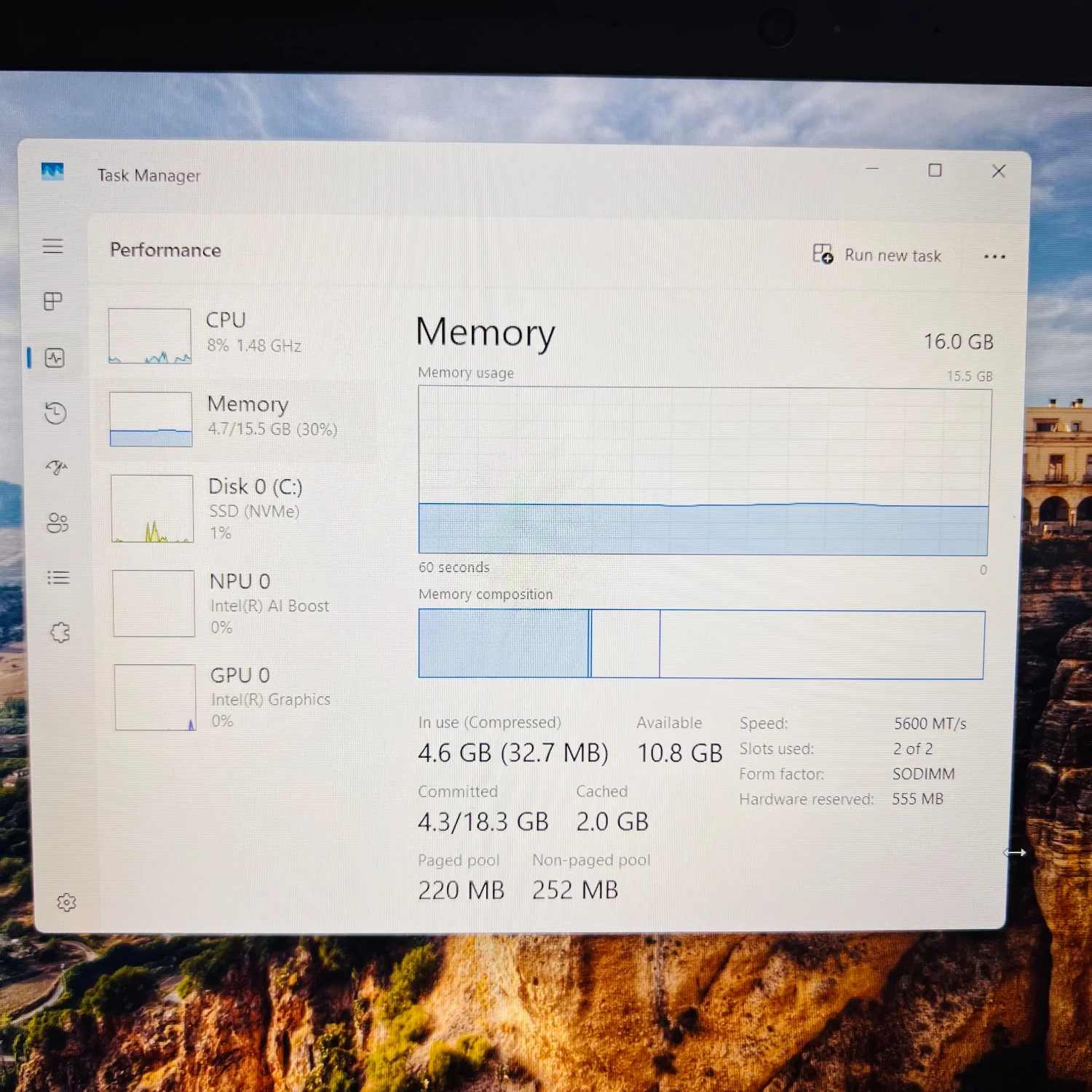The height and width of the screenshot is (1092, 1092).
Task: Click the GPU 0 mini graph thumbnail
Action: (155, 697)
